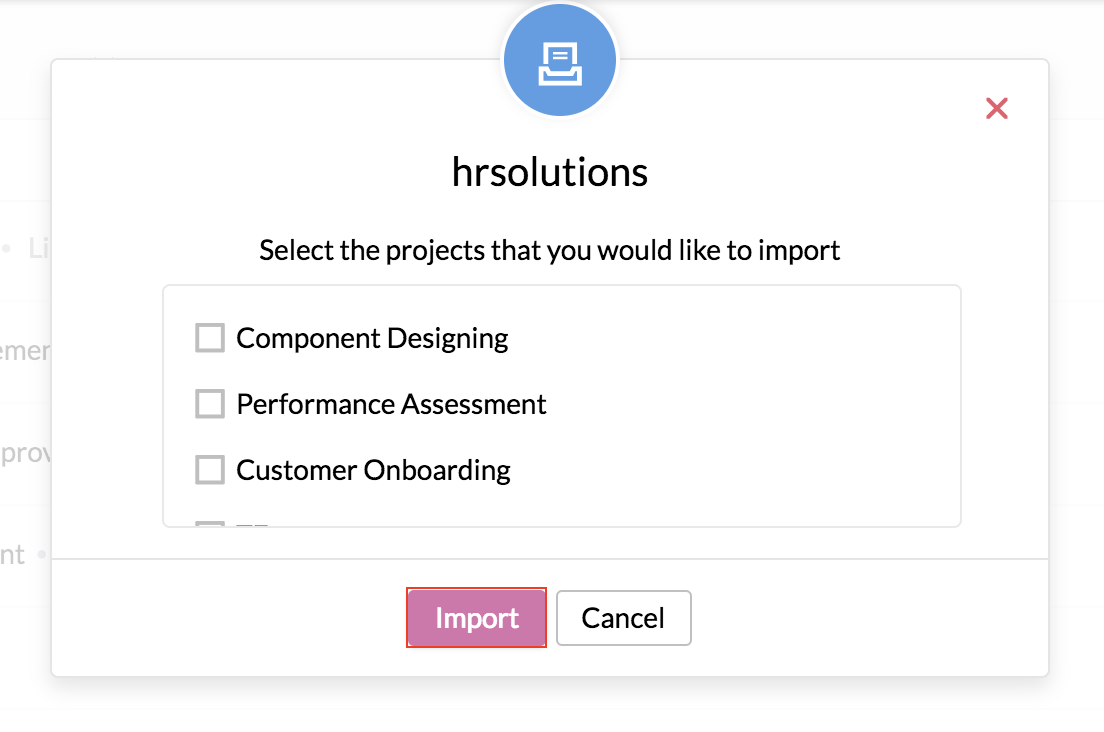1104x732 pixels.
Task: Click the background 'nt' text at left
Action: 13,555
